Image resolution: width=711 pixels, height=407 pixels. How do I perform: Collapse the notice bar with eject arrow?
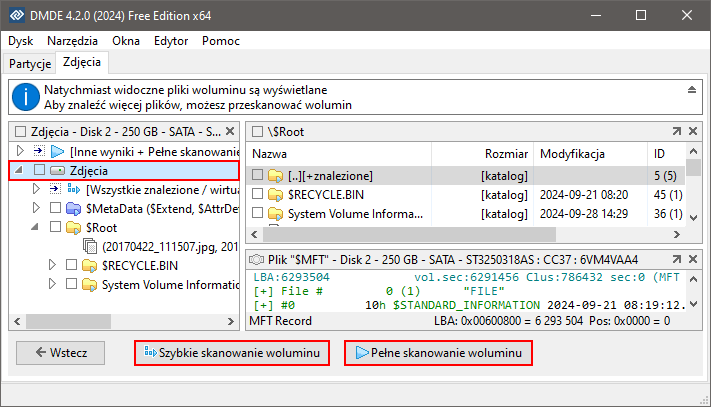(690, 90)
